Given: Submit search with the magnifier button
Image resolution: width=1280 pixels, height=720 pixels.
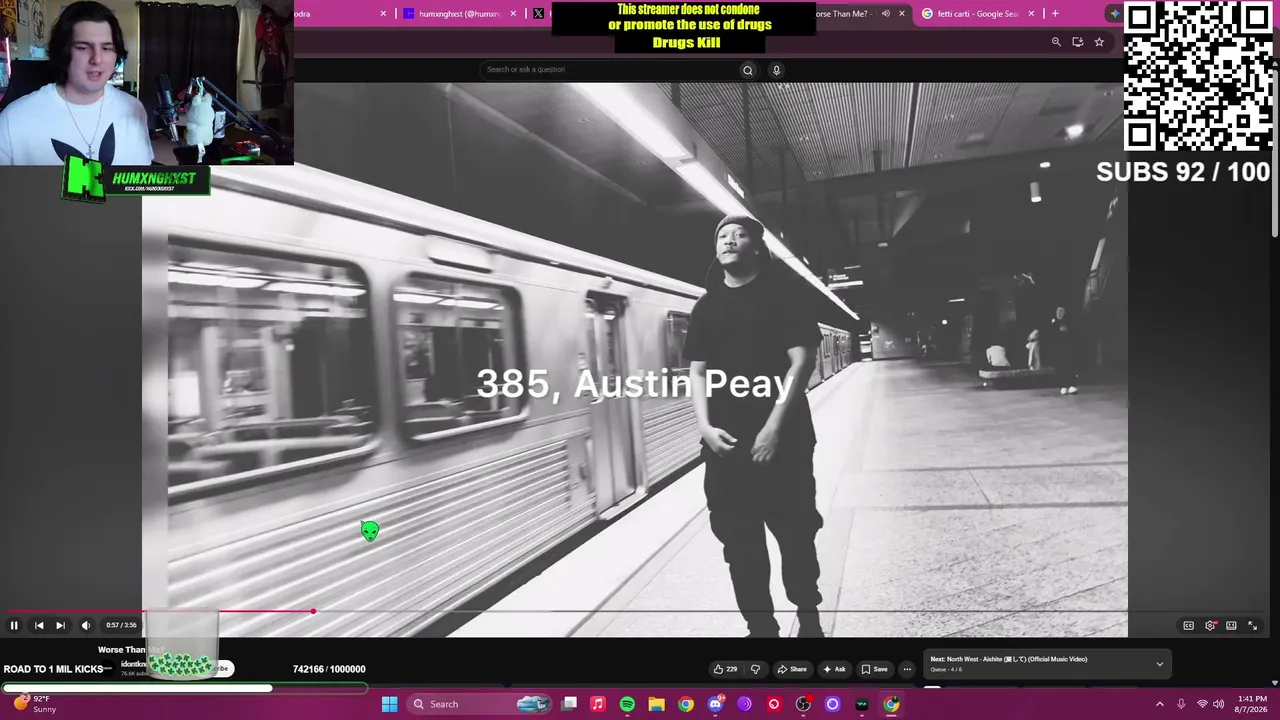Looking at the screenshot, I should pos(747,70).
